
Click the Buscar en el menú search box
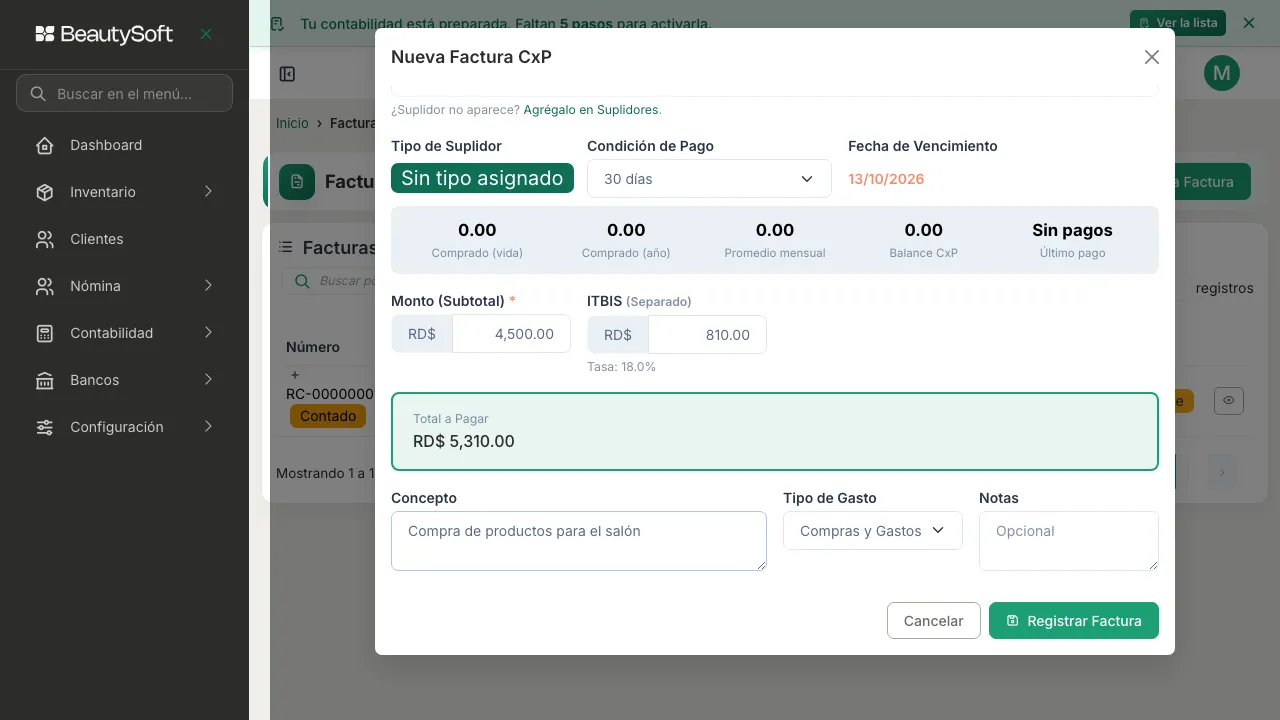pyautogui.click(x=124, y=93)
